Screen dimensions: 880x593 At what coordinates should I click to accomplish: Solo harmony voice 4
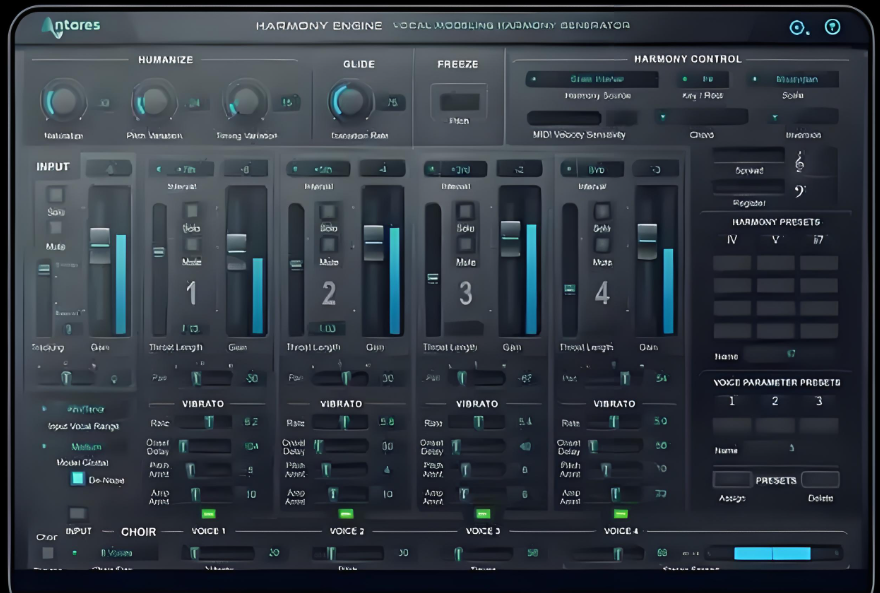[x=602, y=211]
